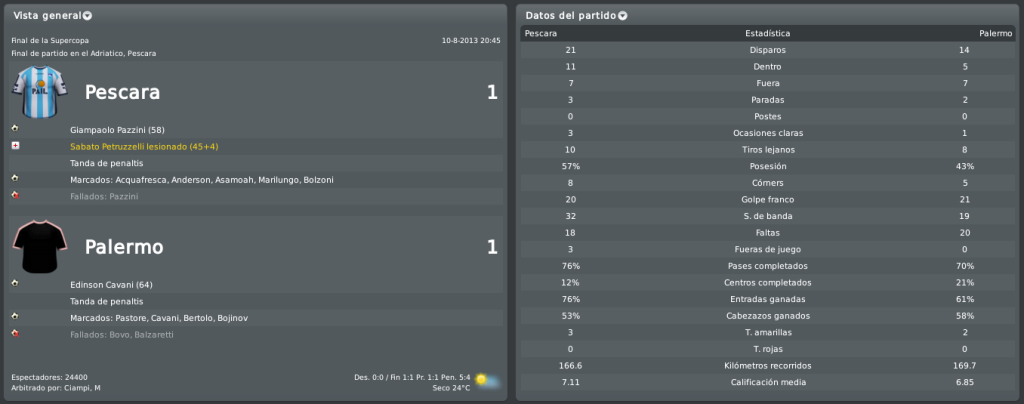Click the goal ball icon beside Pazzini
Viewport: 1024px width, 404px height.
15,128
